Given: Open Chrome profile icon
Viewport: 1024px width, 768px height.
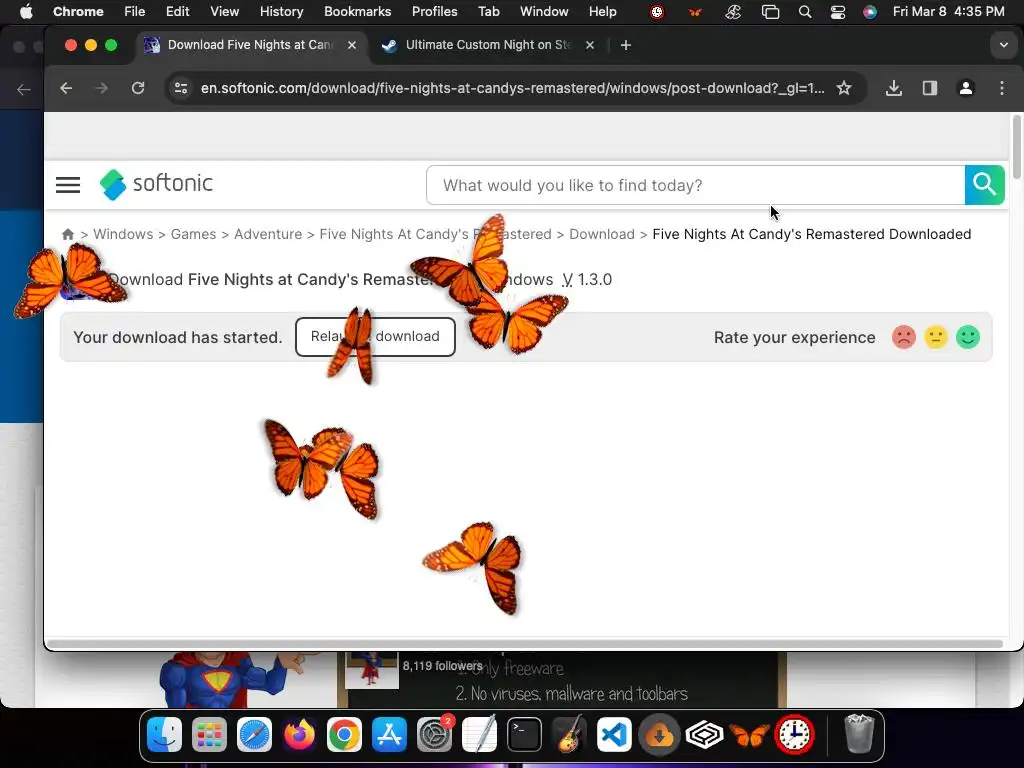Looking at the screenshot, I should [x=966, y=88].
